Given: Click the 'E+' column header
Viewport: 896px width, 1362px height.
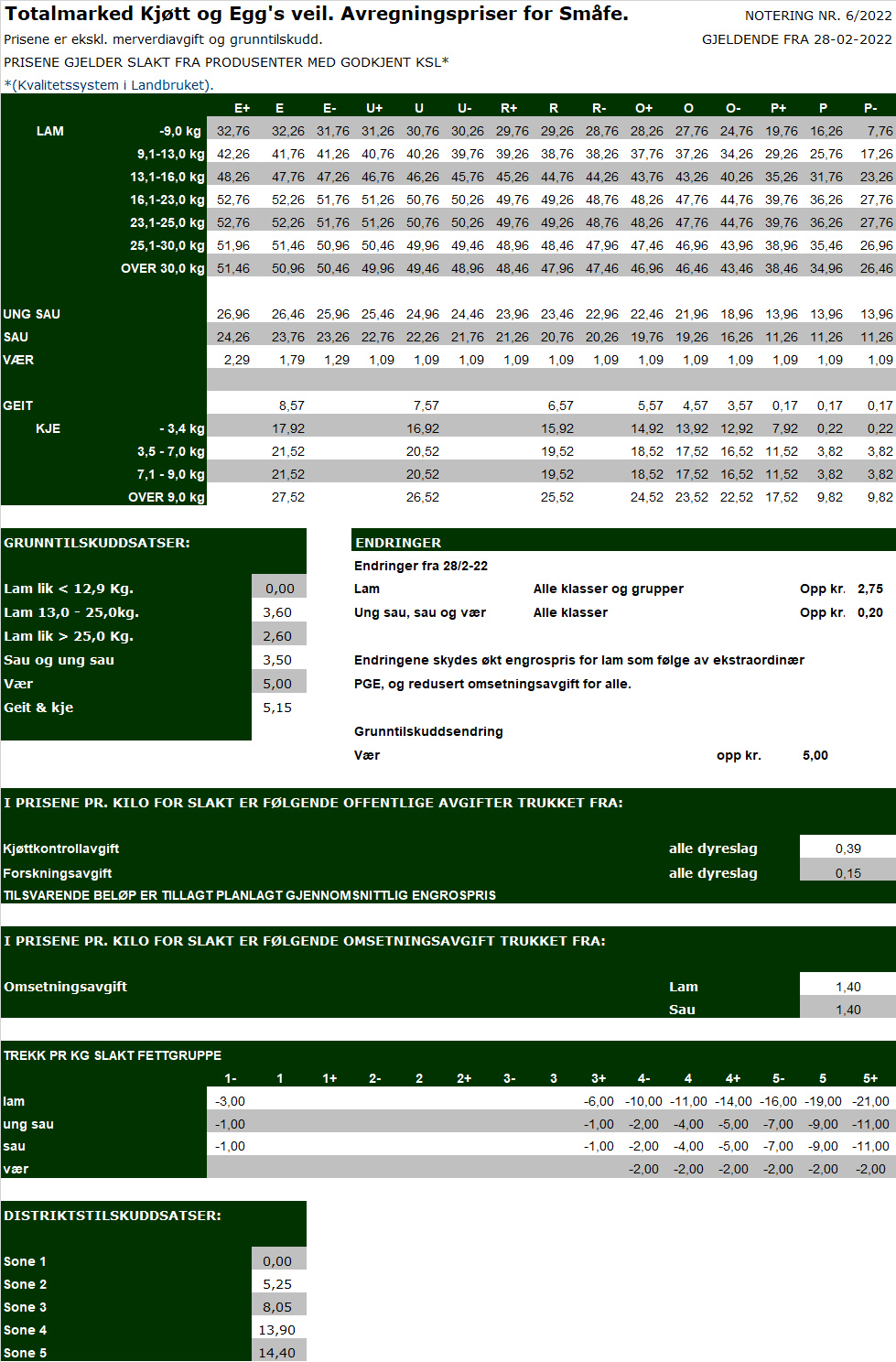Looking at the screenshot, I should pos(242,108).
